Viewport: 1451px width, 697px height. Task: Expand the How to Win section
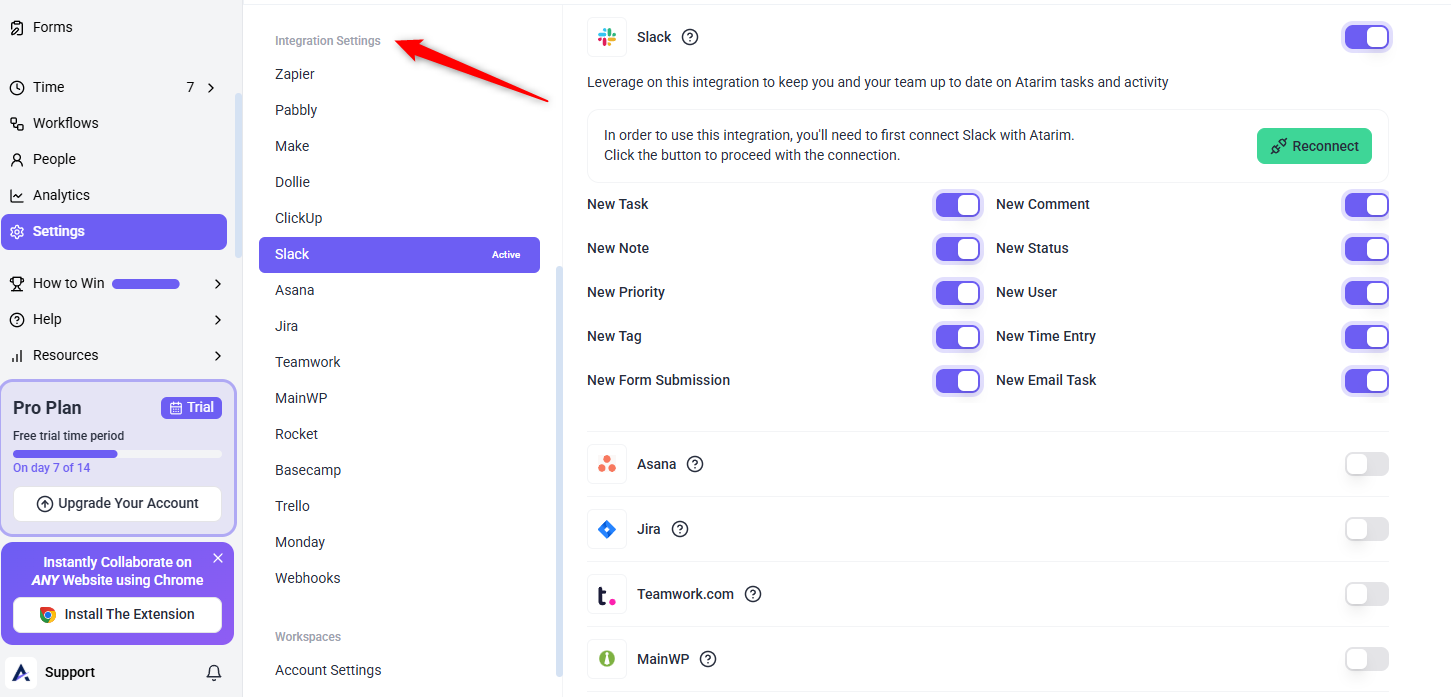(x=217, y=284)
